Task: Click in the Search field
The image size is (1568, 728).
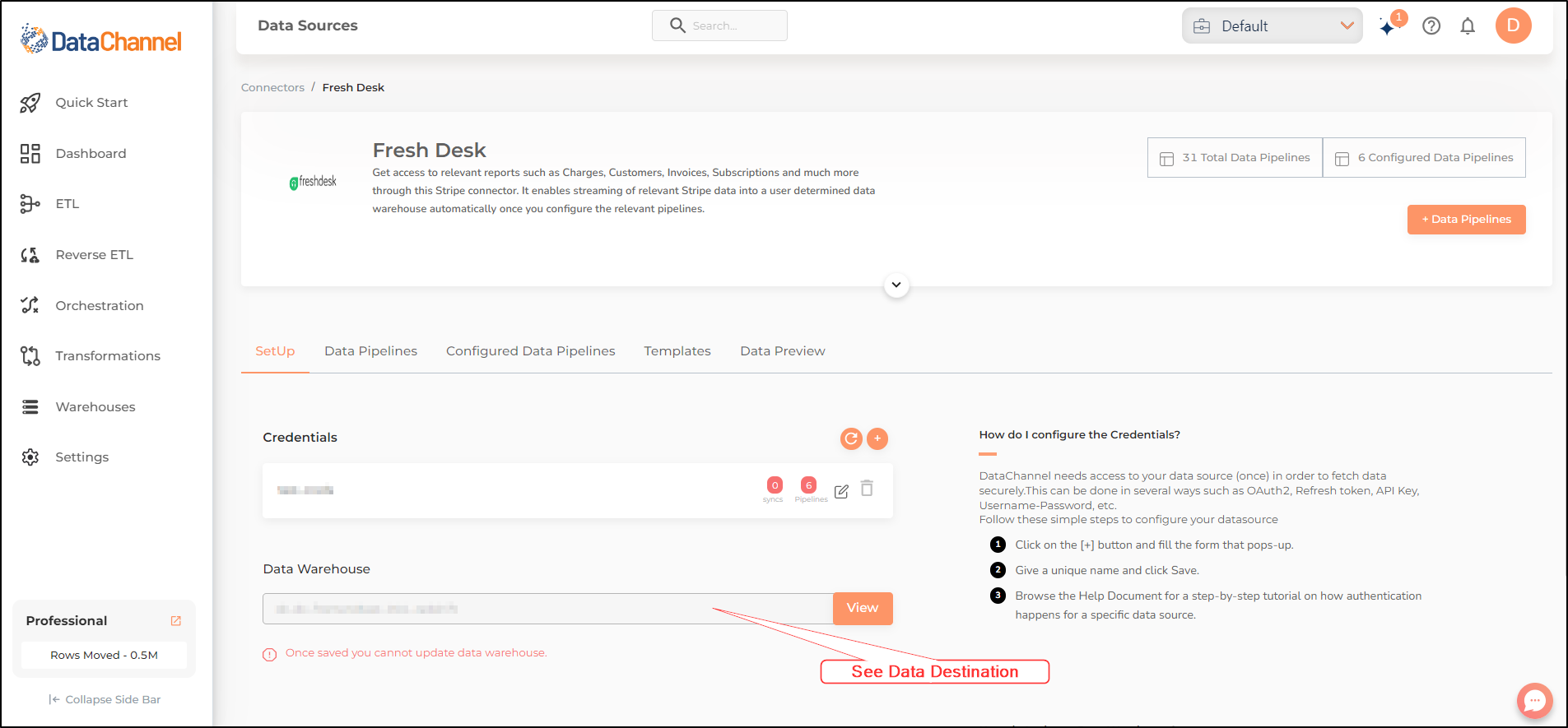Action: pyautogui.click(x=719, y=26)
